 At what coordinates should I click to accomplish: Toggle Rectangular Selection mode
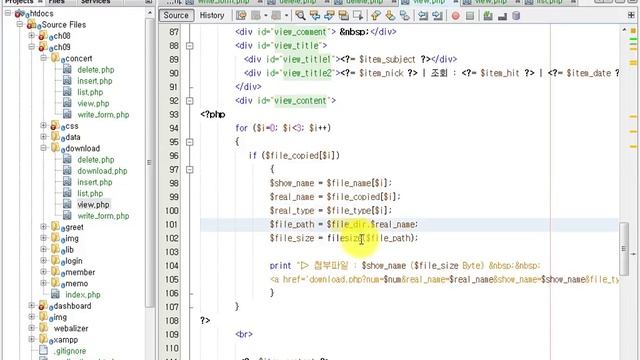(358, 16)
